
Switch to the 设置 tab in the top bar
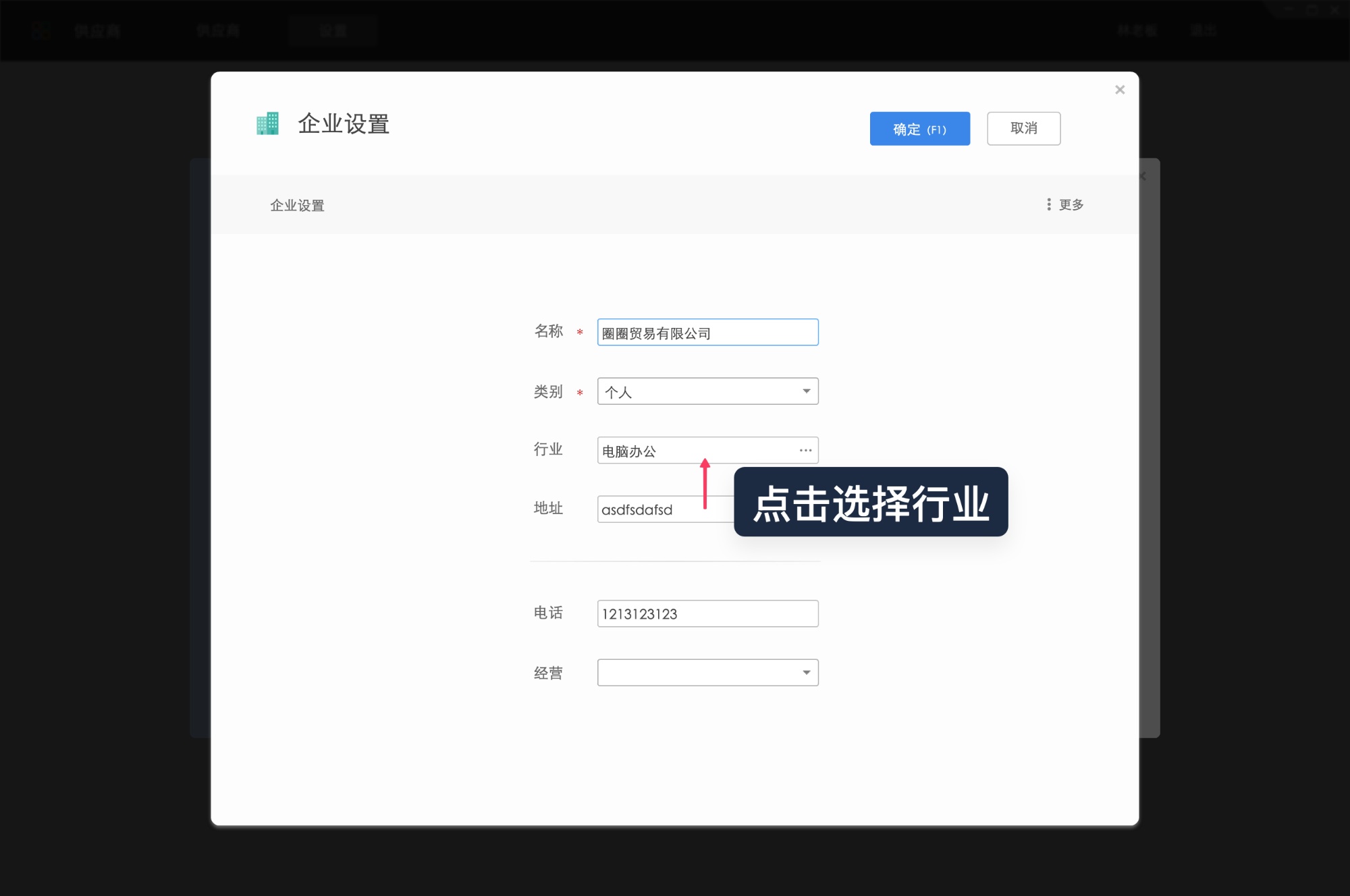(x=333, y=30)
